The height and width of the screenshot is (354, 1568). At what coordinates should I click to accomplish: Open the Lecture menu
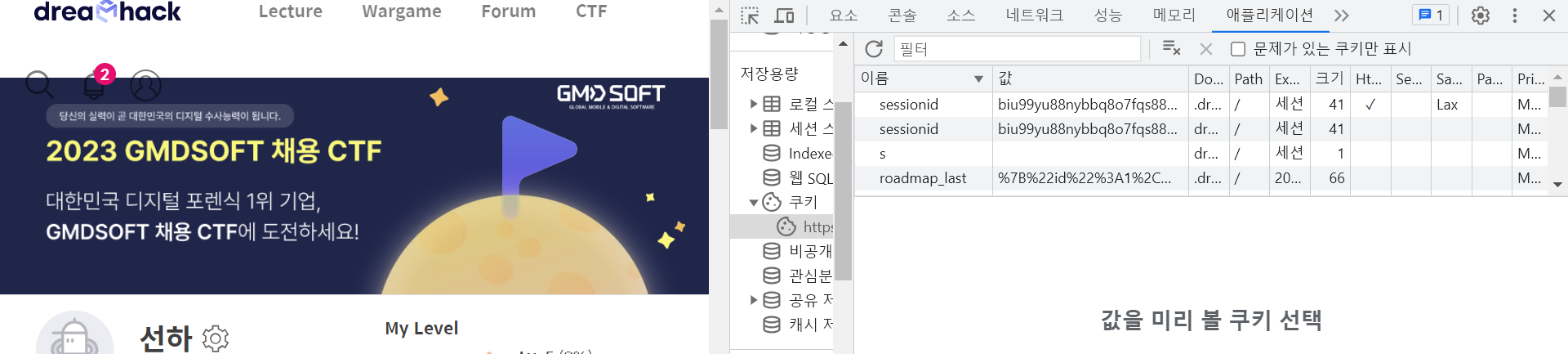click(291, 11)
